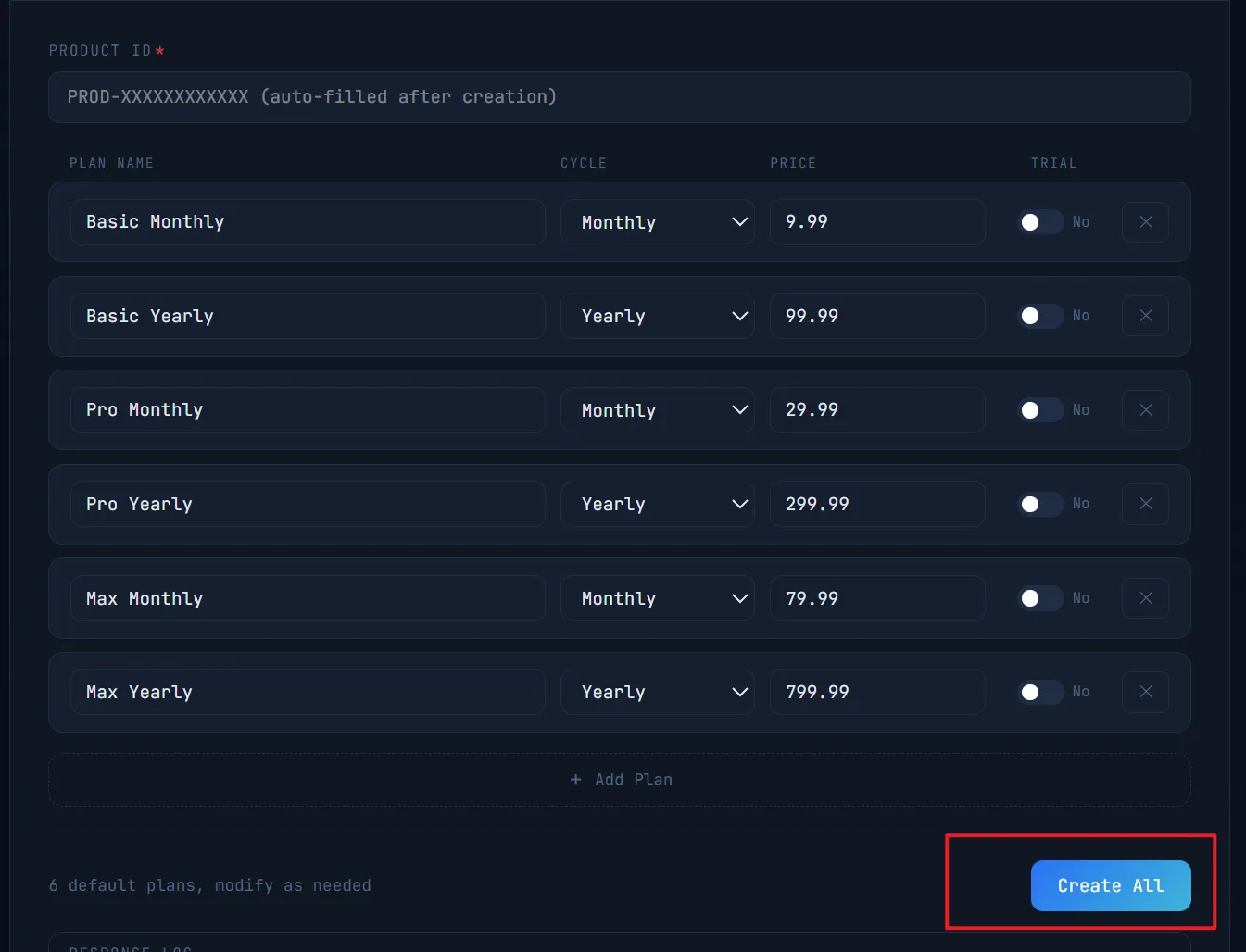
Task: Open cycle dropdown for Basic Monthly
Action: point(657,222)
